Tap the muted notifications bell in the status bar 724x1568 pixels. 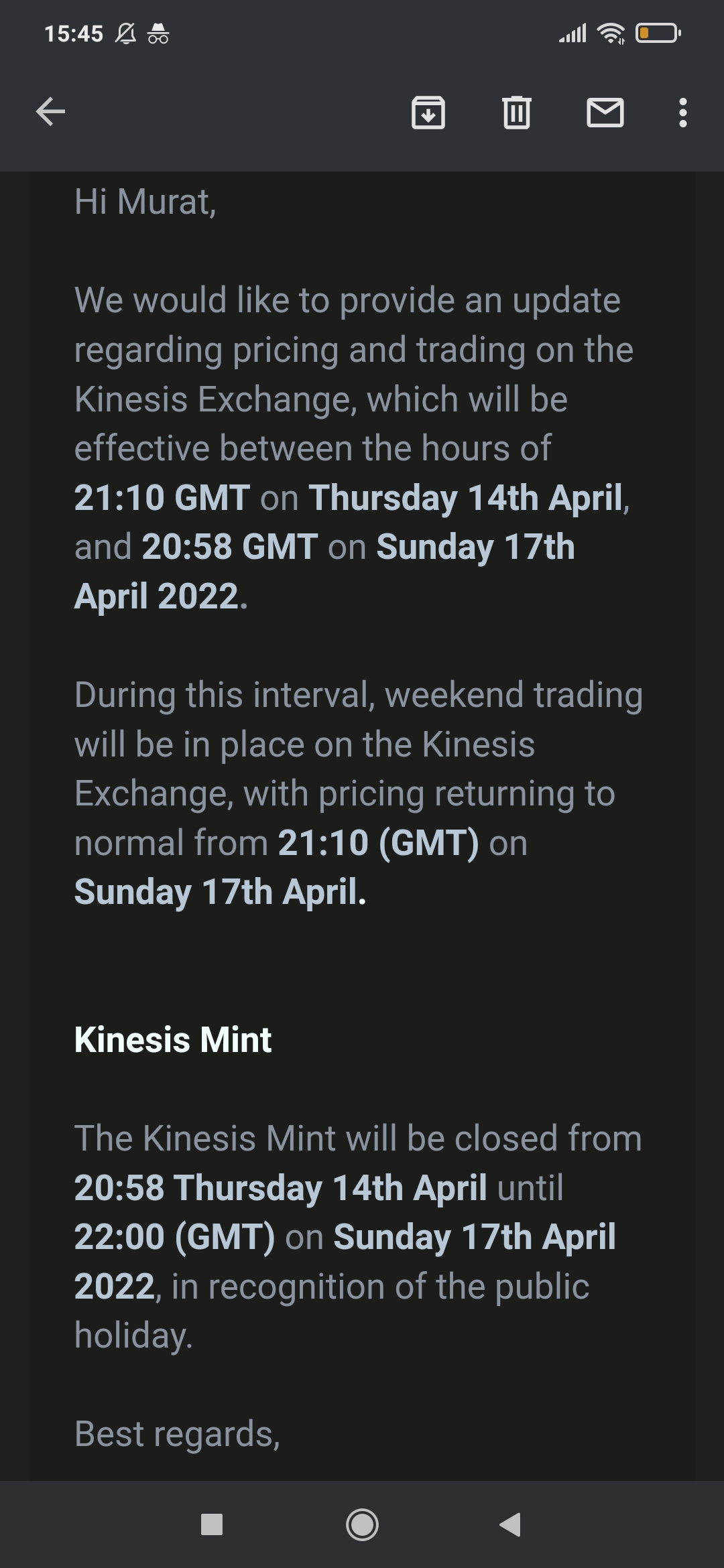point(125,33)
